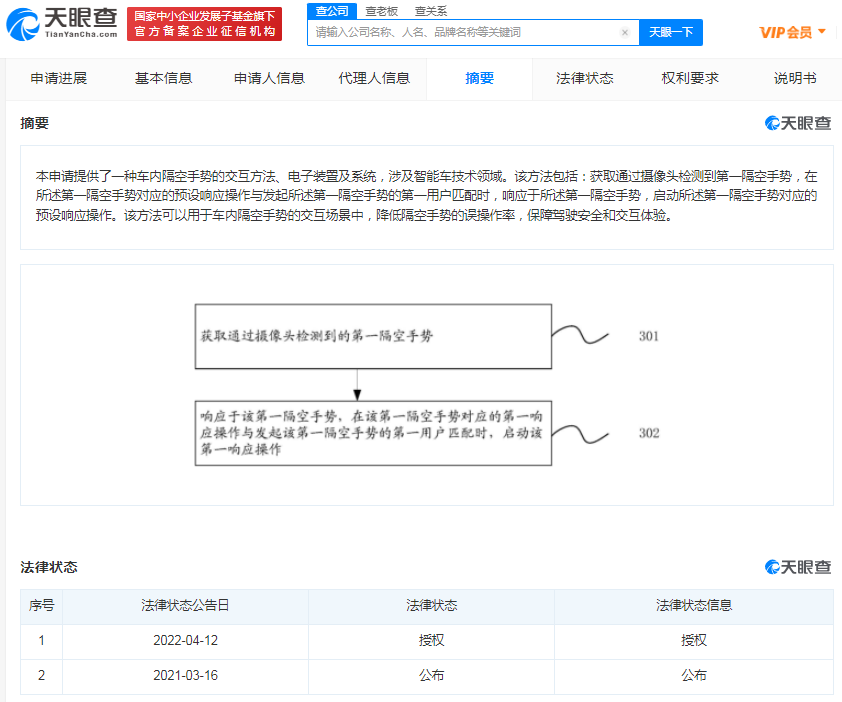Go to the 说明书 section tab
The image size is (842, 702).
tap(795, 78)
